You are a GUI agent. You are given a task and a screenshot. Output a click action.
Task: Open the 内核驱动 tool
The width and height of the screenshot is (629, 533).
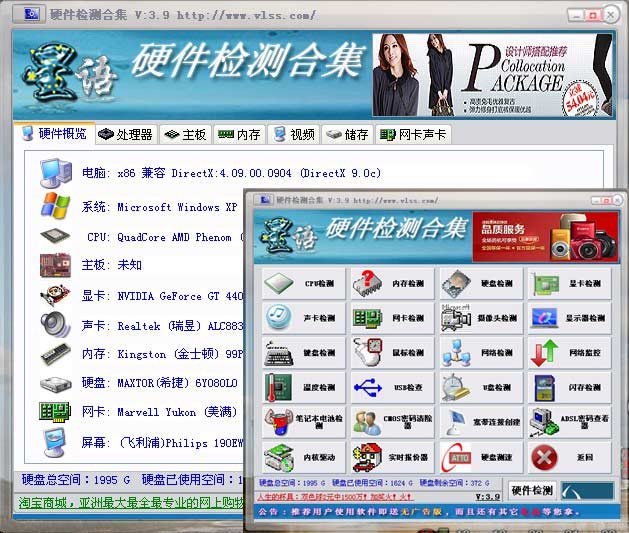click(304, 457)
